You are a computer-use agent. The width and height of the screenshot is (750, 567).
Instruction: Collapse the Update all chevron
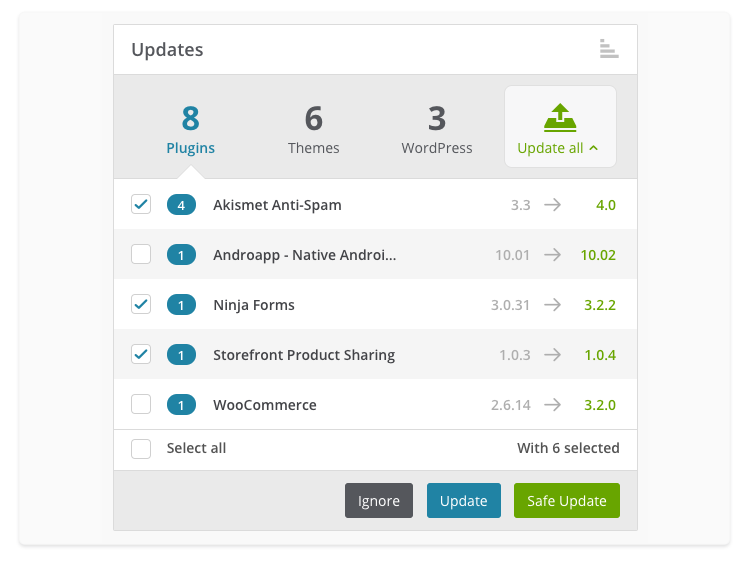tap(594, 148)
